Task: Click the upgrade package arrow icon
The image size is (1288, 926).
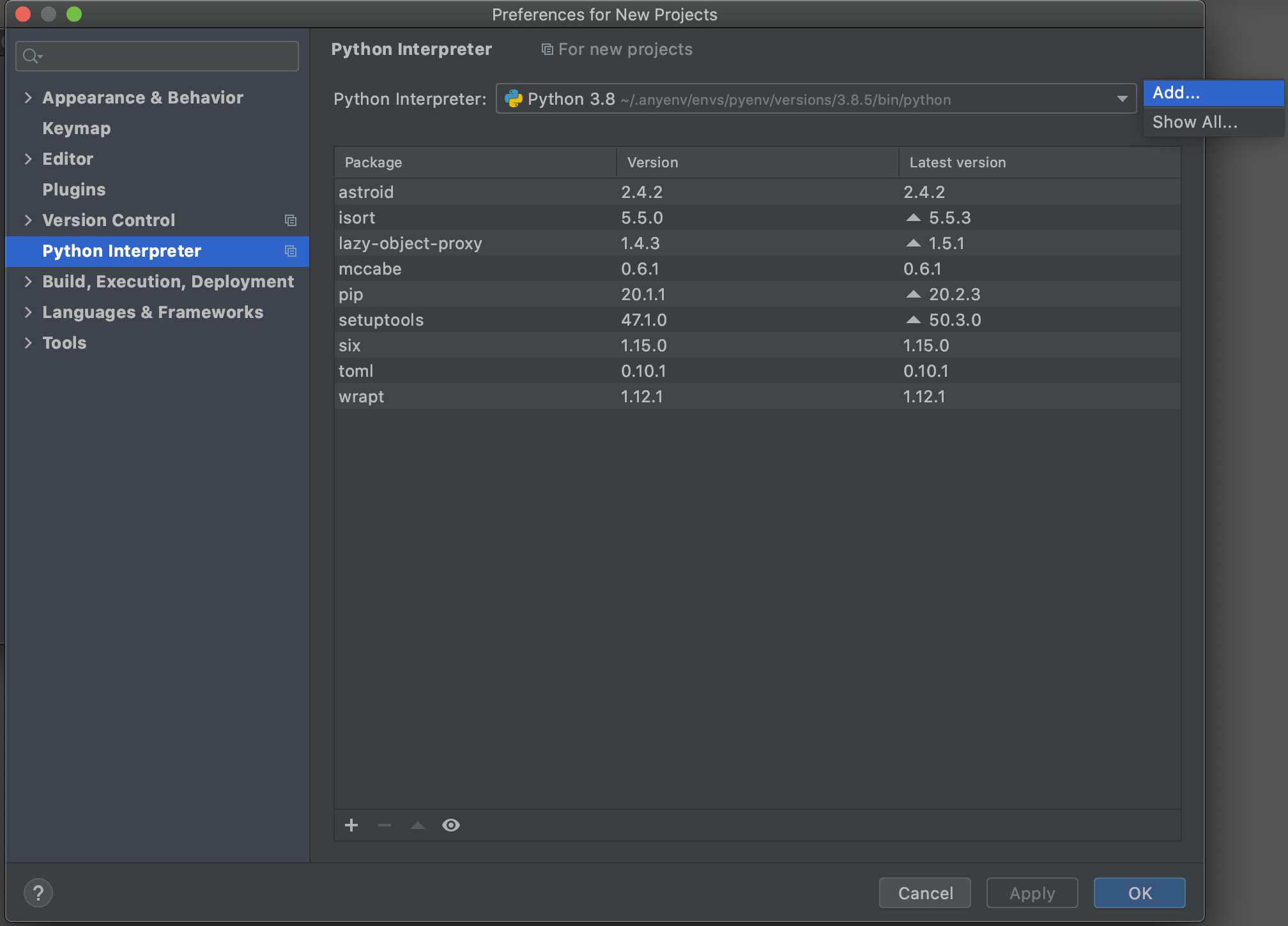Action: [x=418, y=825]
